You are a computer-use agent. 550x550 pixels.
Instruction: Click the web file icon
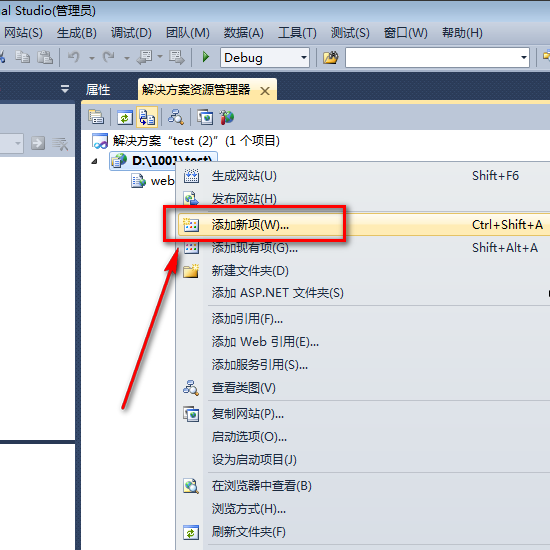pos(139,181)
